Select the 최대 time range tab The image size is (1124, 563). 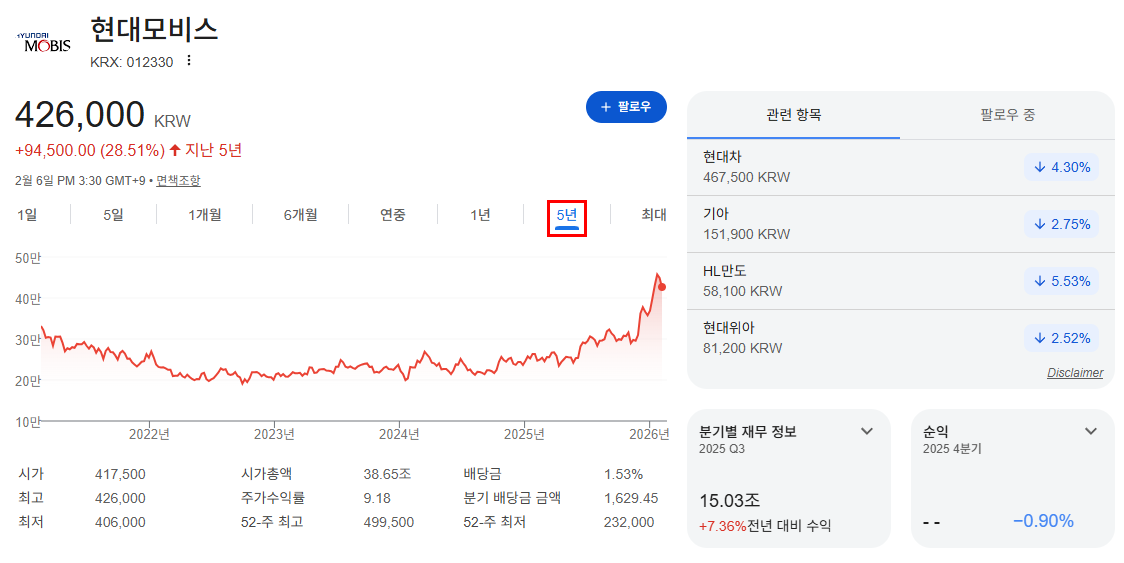(x=654, y=214)
